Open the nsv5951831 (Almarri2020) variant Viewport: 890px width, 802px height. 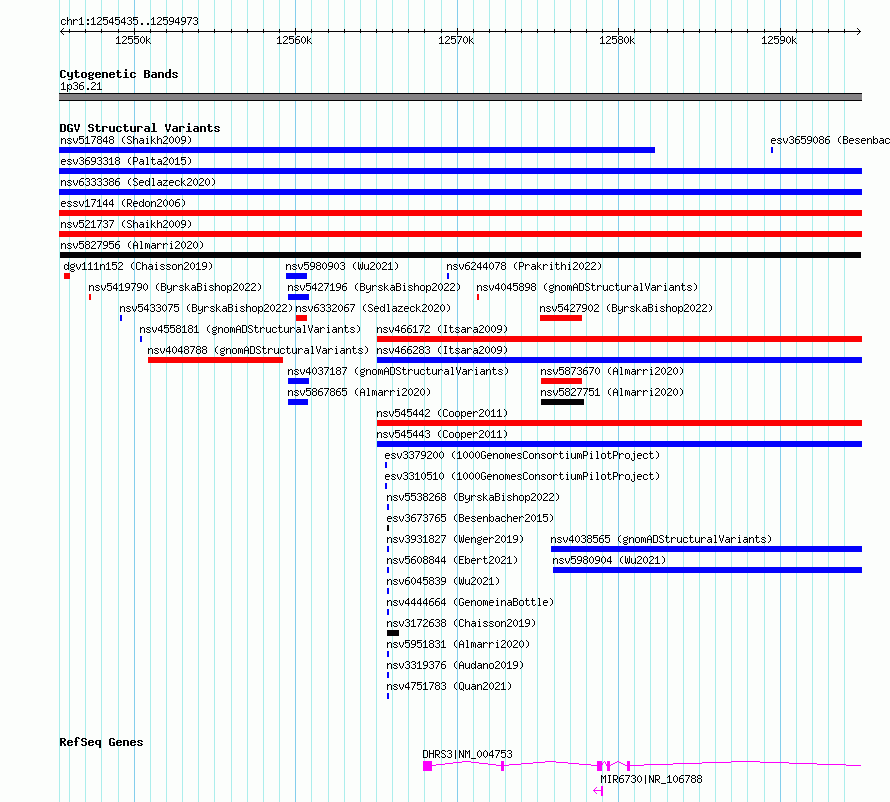click(458, 644)
